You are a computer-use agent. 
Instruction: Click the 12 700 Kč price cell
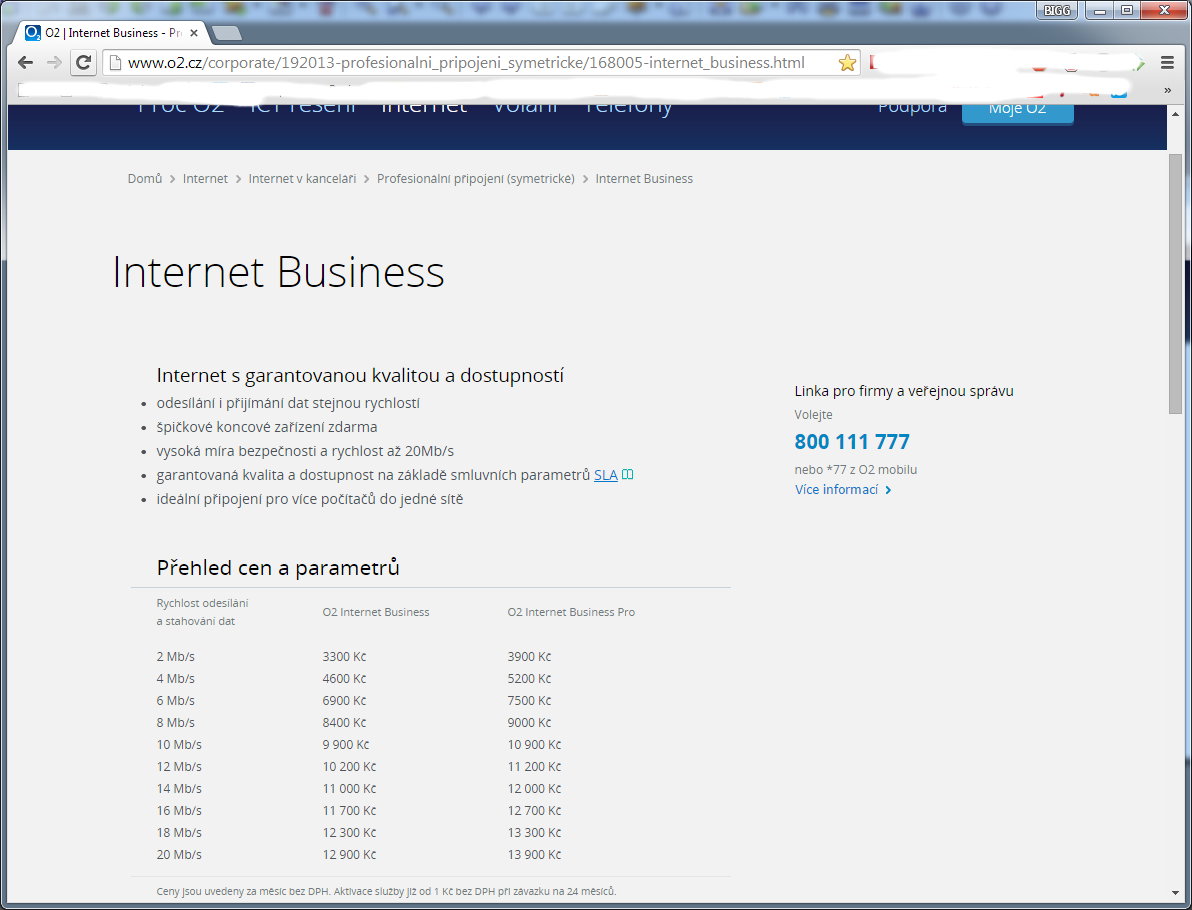tap(534, 811)
